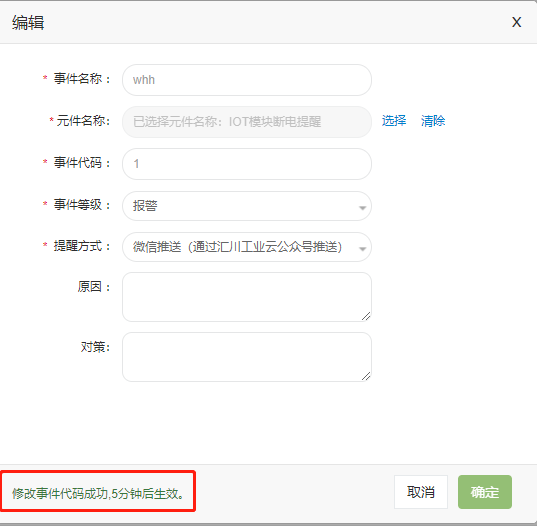Click the resize handle of the 对策 box
The width and height of the screenshot is (537, 526).
366,376
